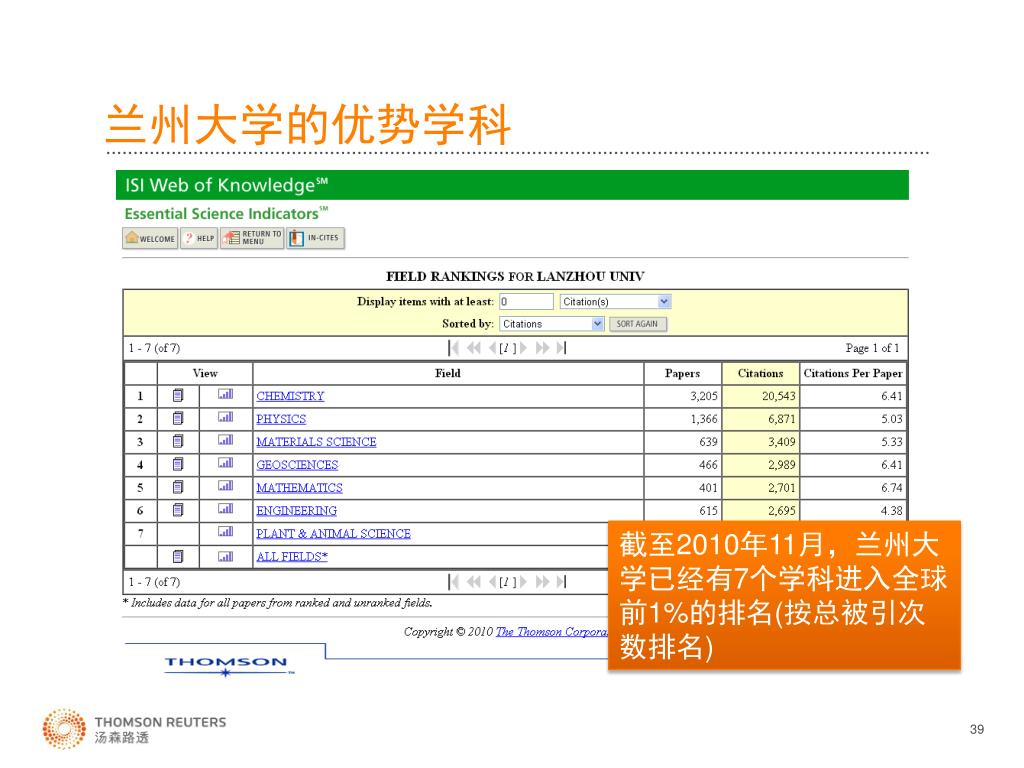Open graph icon for Physics row
Viewport: 1024px width, 768px height.
(x=225, y=417)
